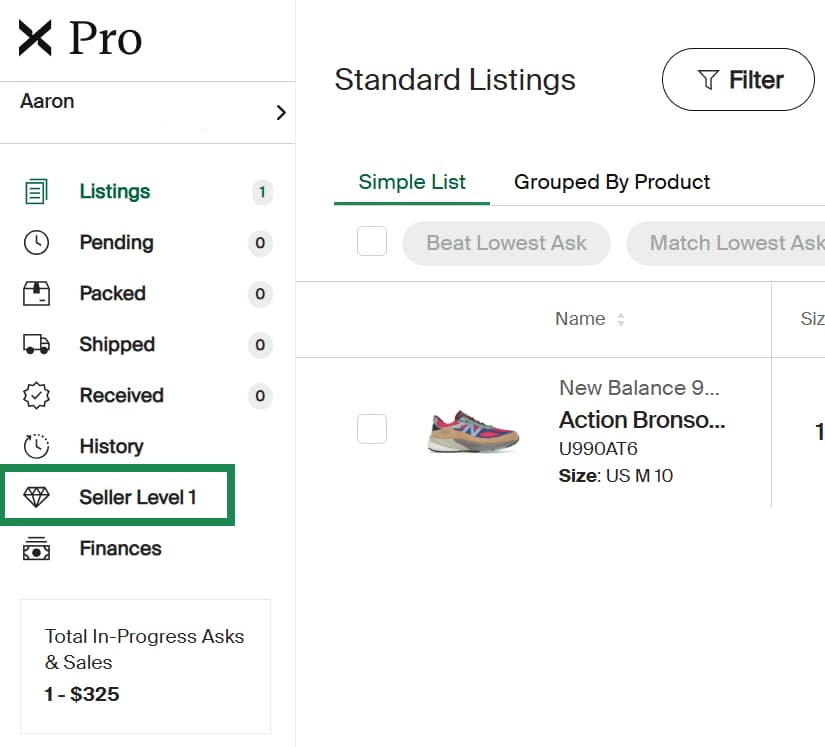Click the Size: US M 10 text
Image resolution: width=825 pixels, height=747 pixels.
tap(616, 476)
